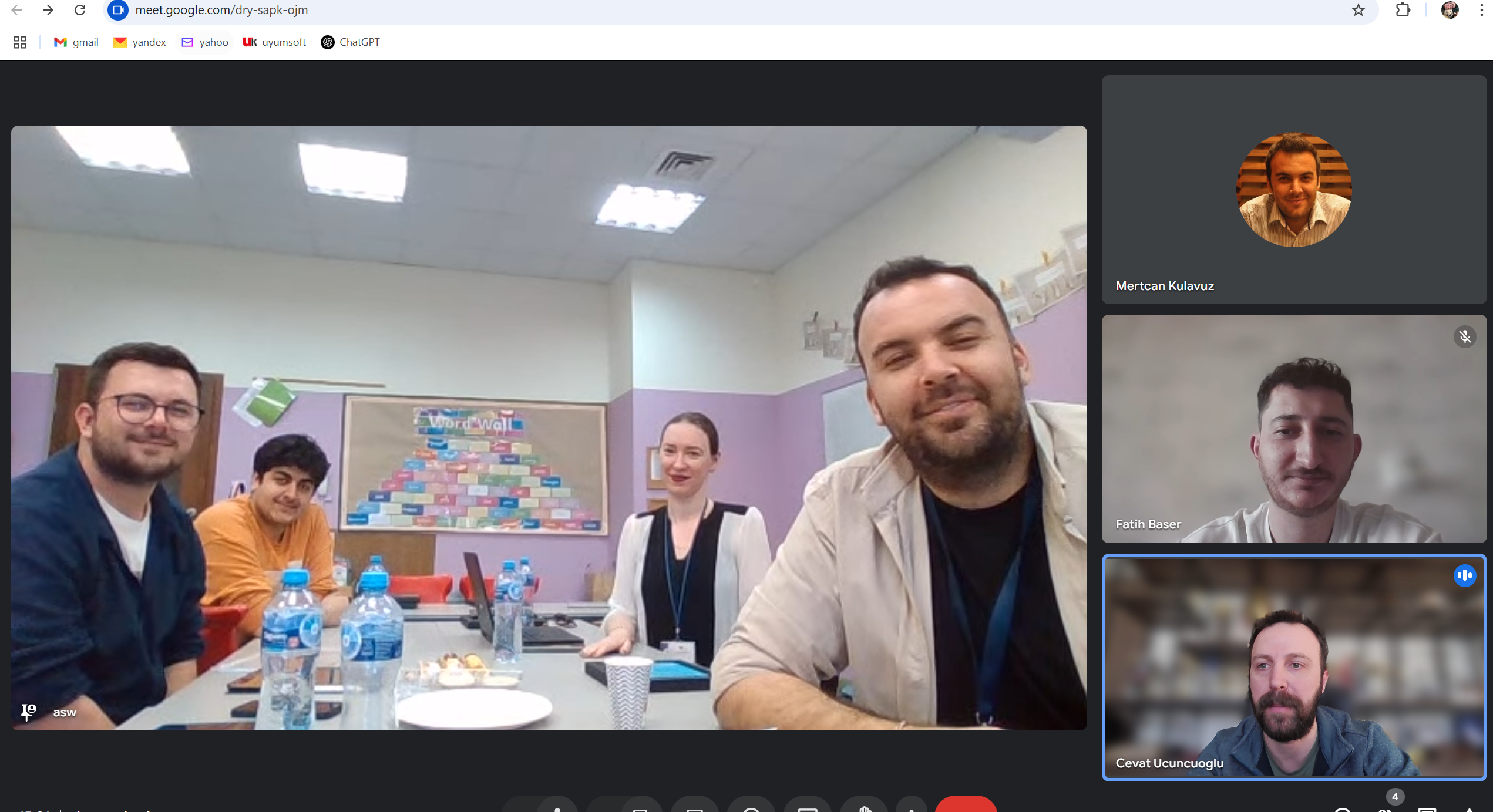Toggle the raise hand button
The image size is (1493, 812).
pyautogui.click(x=864, y=808)
